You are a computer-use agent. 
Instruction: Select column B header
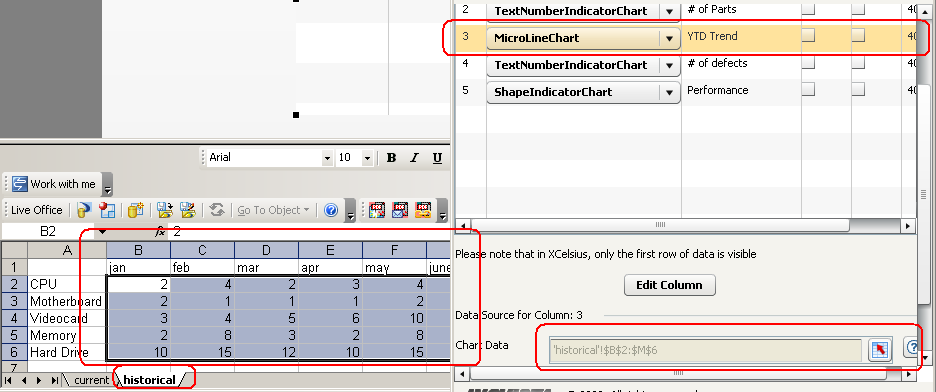(138, 250)
